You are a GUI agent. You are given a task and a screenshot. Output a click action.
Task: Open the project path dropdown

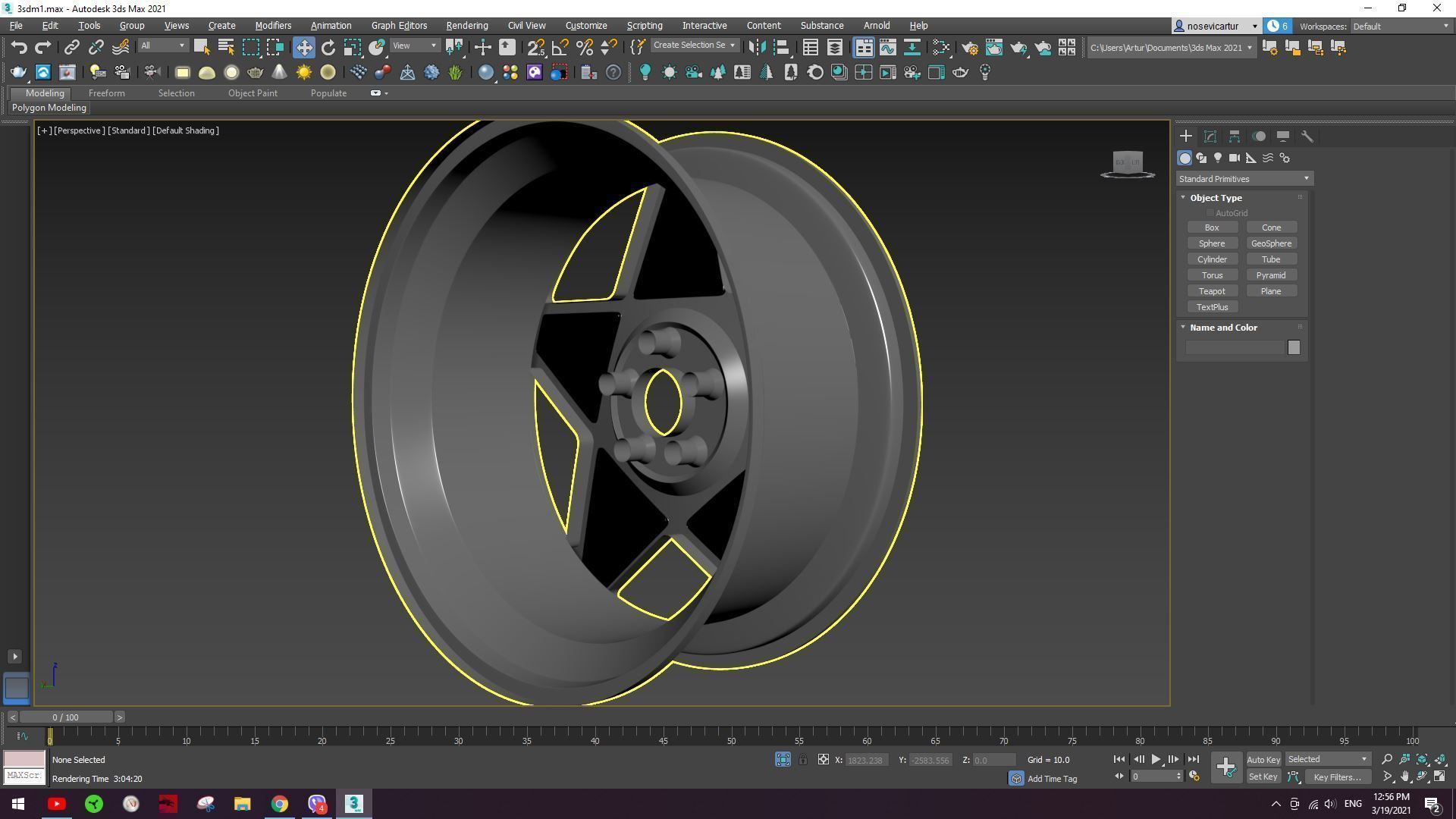click(1171, 48)
